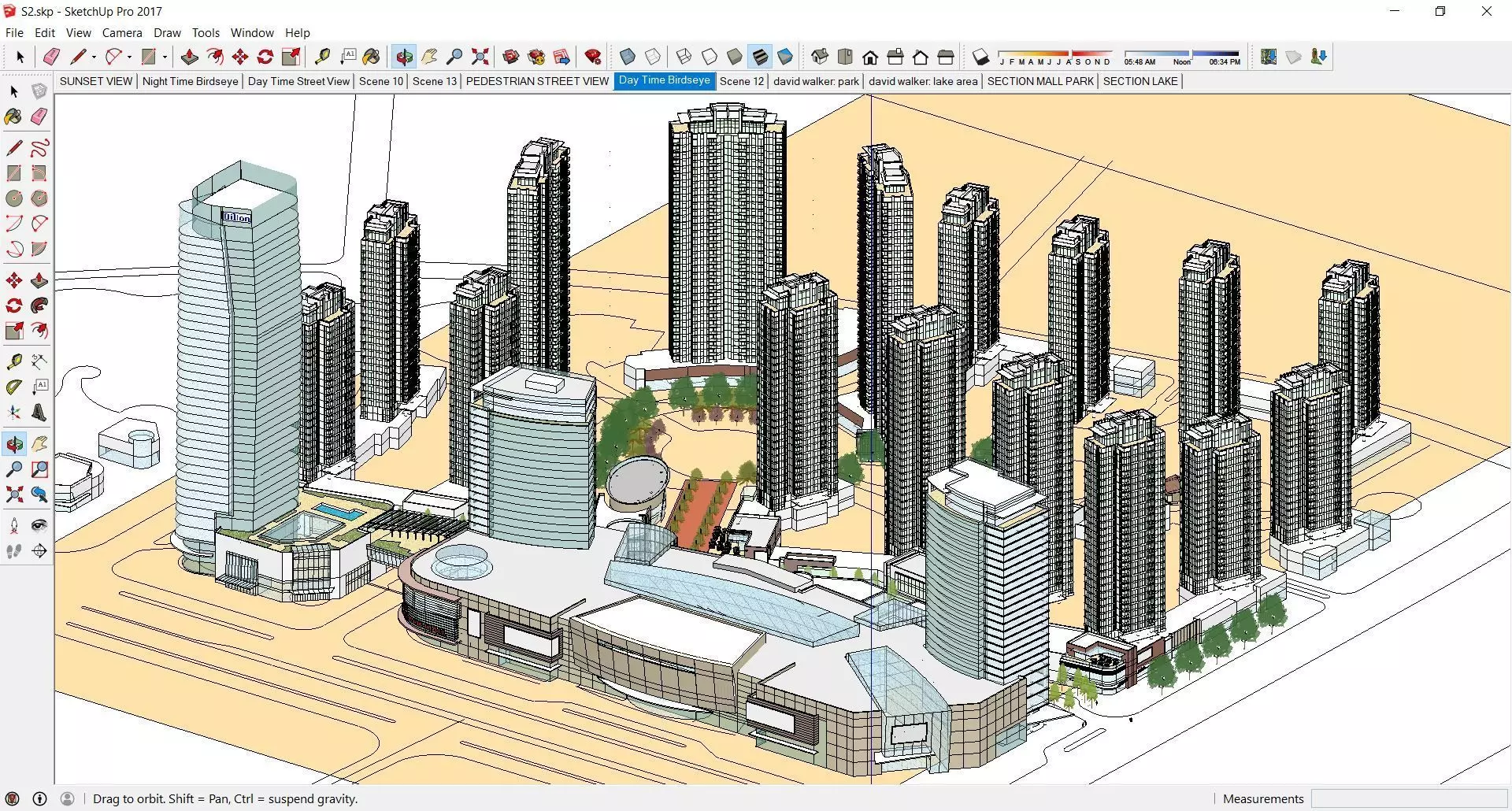
Task: Select Section Plane tool in left toolbar
Action: coord(39,551)
